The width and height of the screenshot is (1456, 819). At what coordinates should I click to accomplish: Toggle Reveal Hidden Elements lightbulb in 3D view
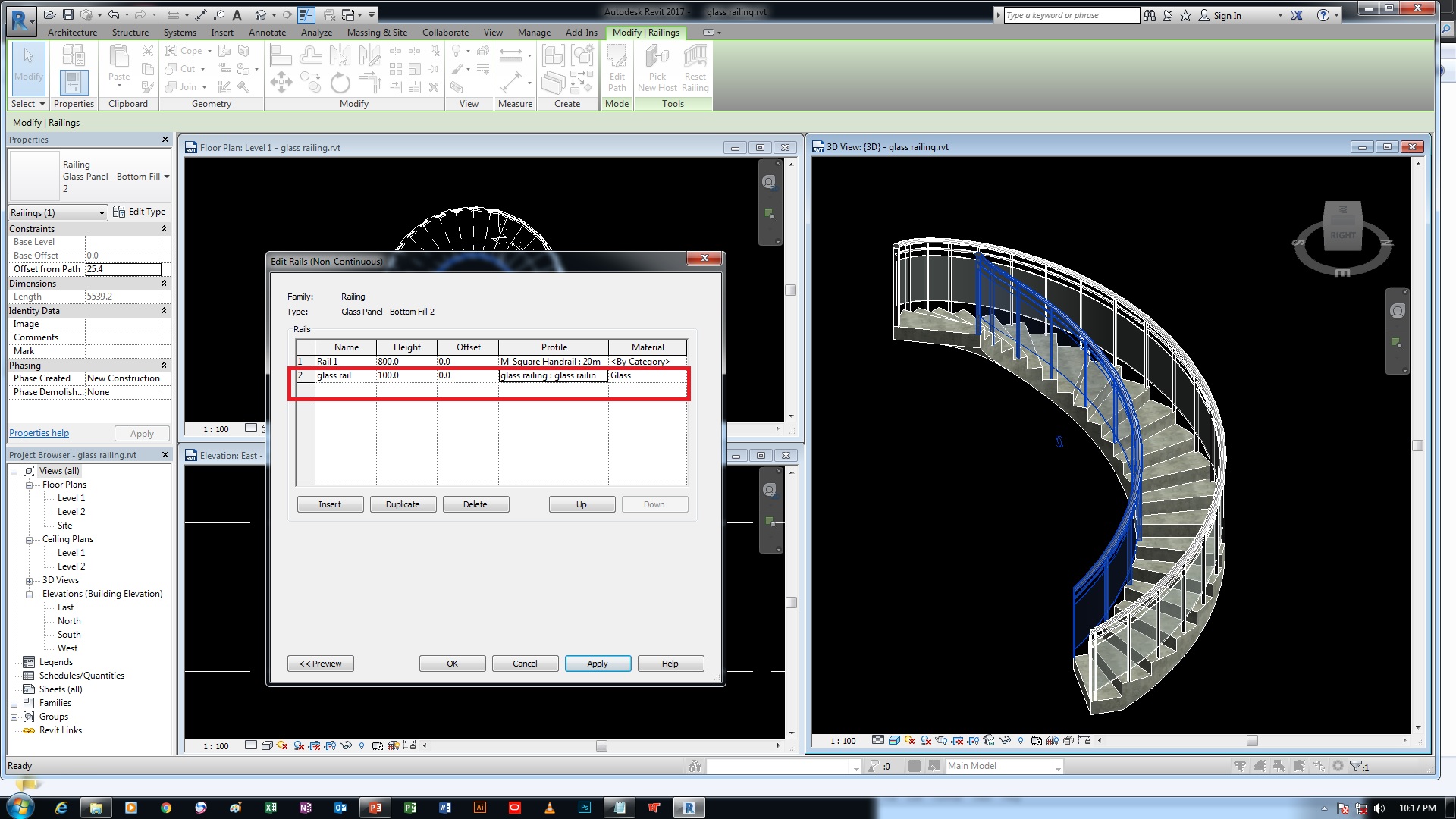click(1021, 740)
